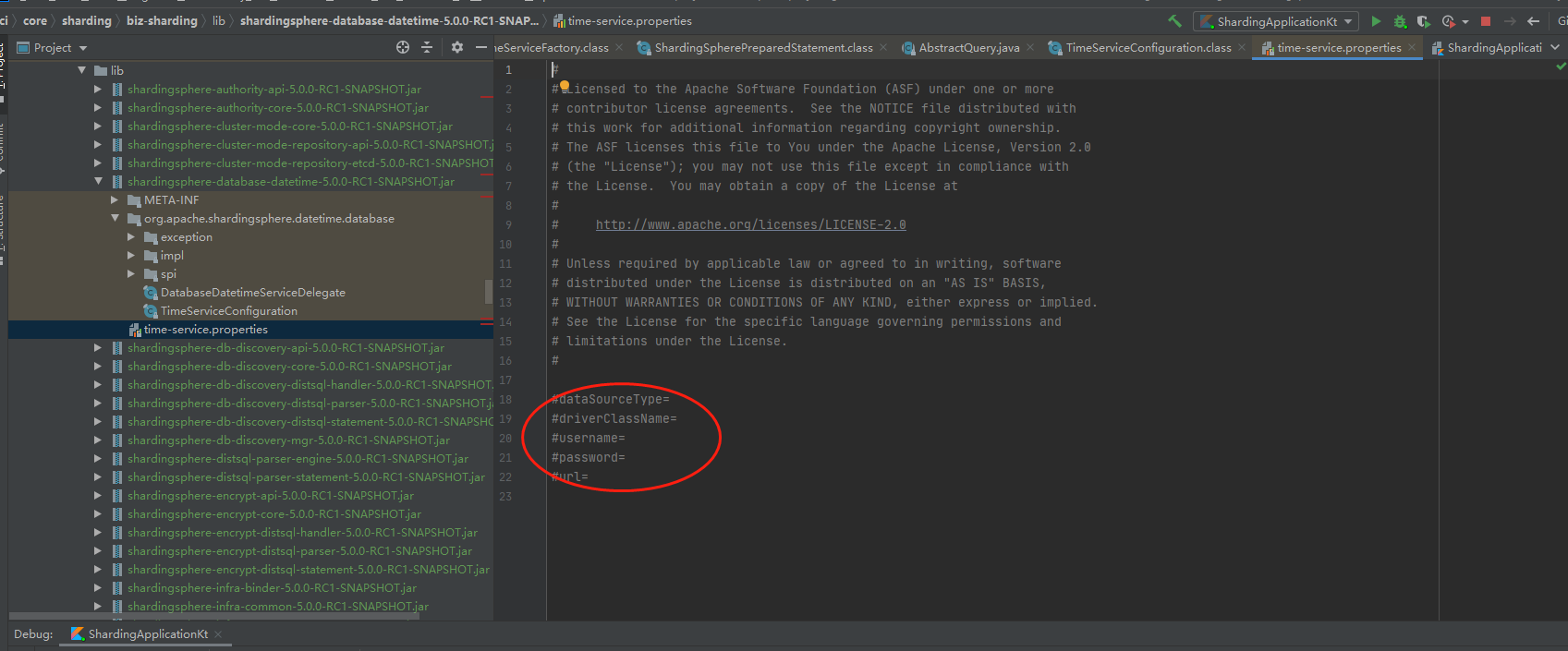
Task: Expand the exception package
Action: coord(131,236)
